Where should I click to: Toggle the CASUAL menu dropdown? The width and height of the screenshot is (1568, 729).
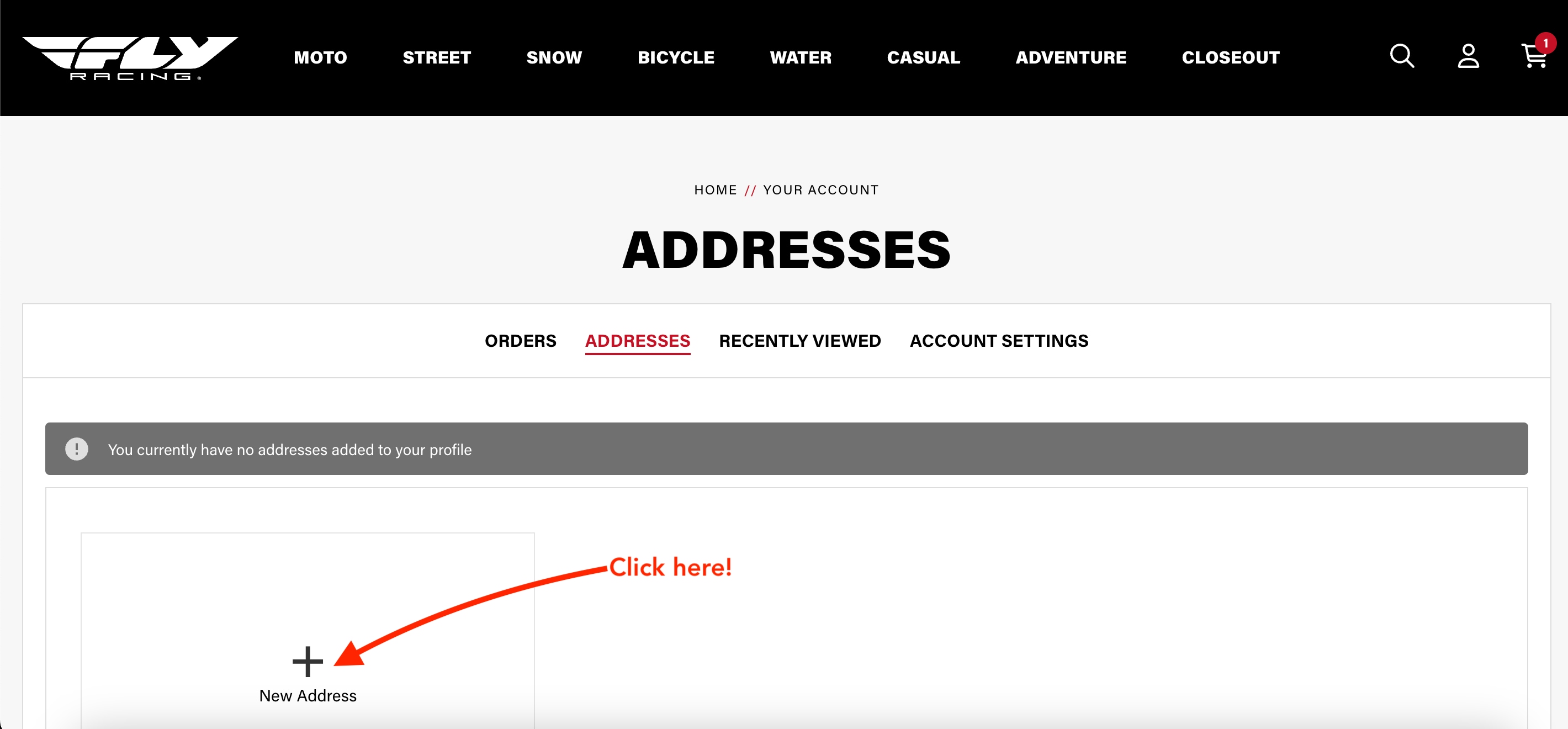(x=922, y=57)
